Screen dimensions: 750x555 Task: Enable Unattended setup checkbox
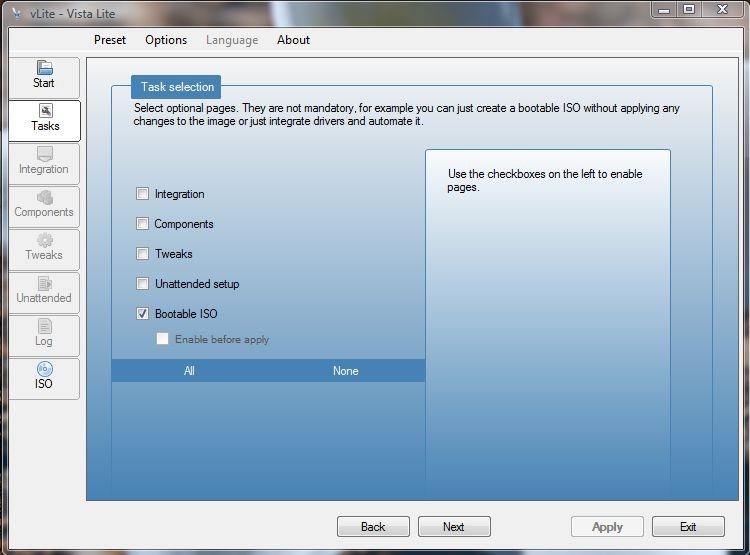pyautogui.click(x=142, y=284)
